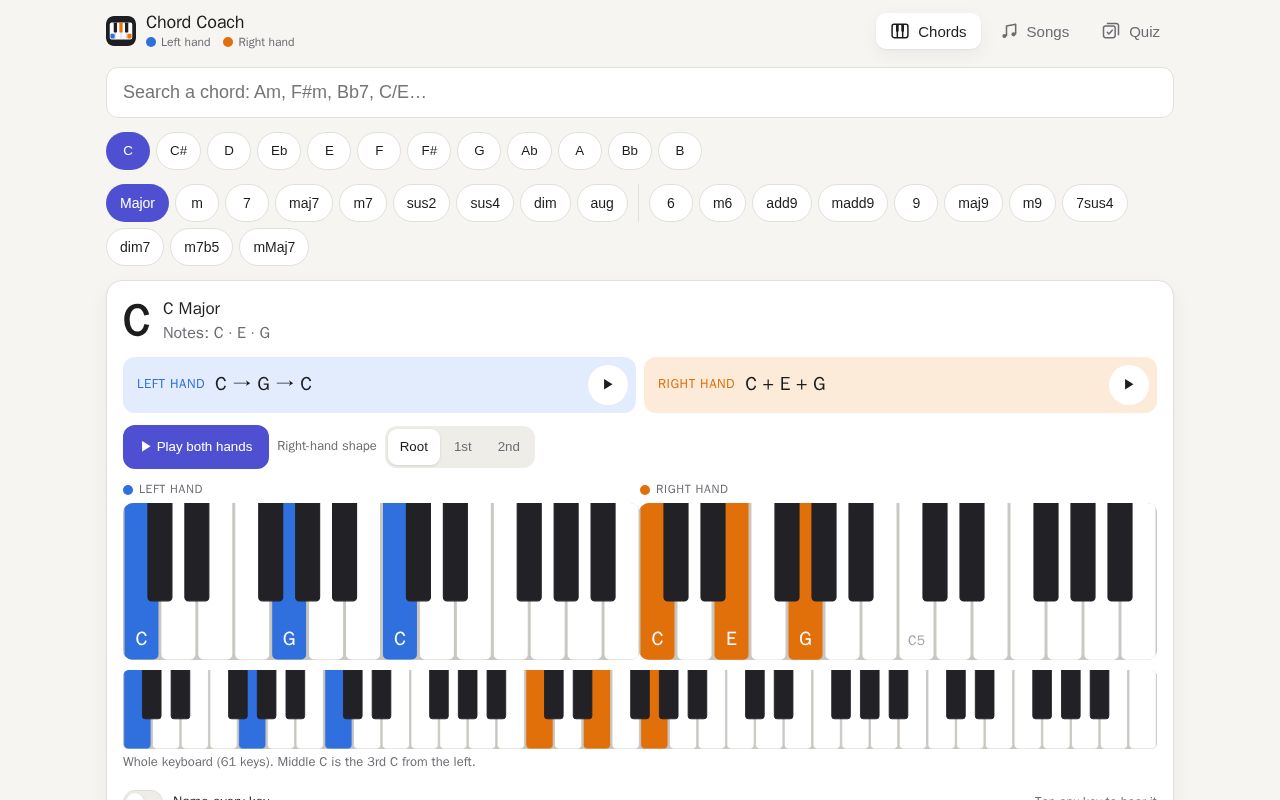Screen dimensions: 1280x800
Task: Switch to the Songs tab
Action: point(1035,31)
